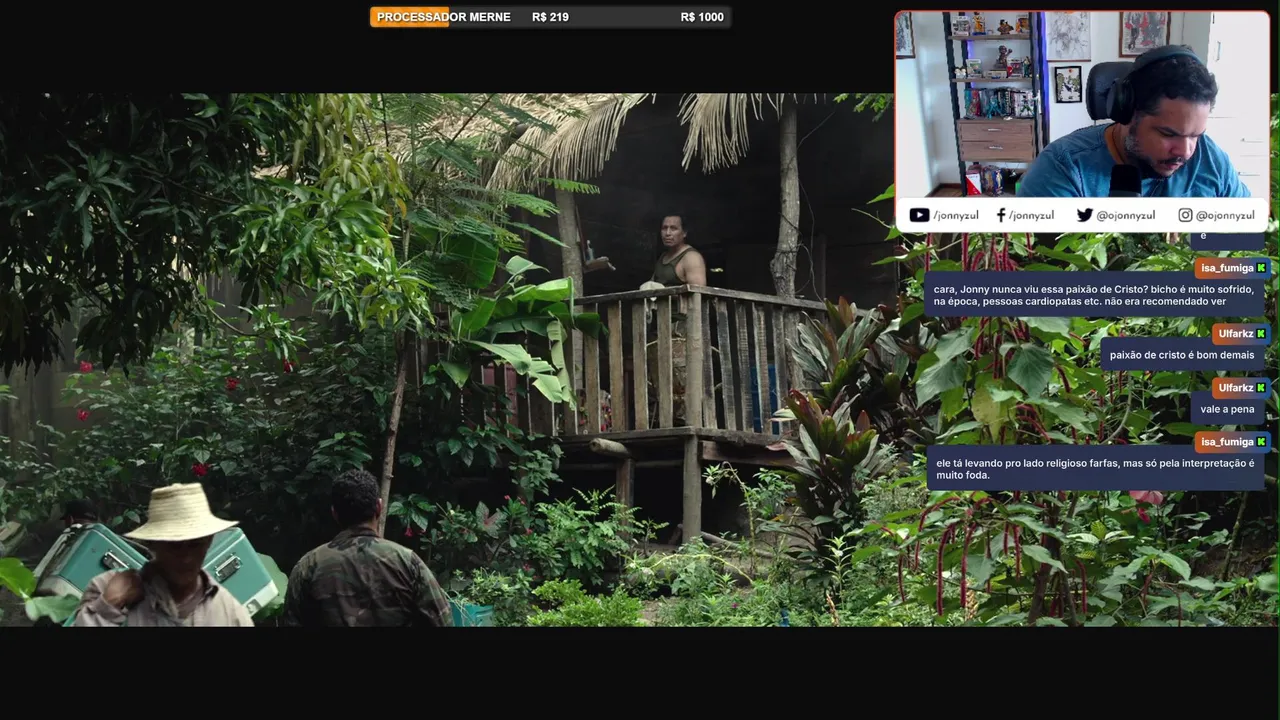Click the message 'paixão de cristo é bom demais'
This screenshot has width=1280, height=720.
pyautogui.click(x=1182, y=355)
